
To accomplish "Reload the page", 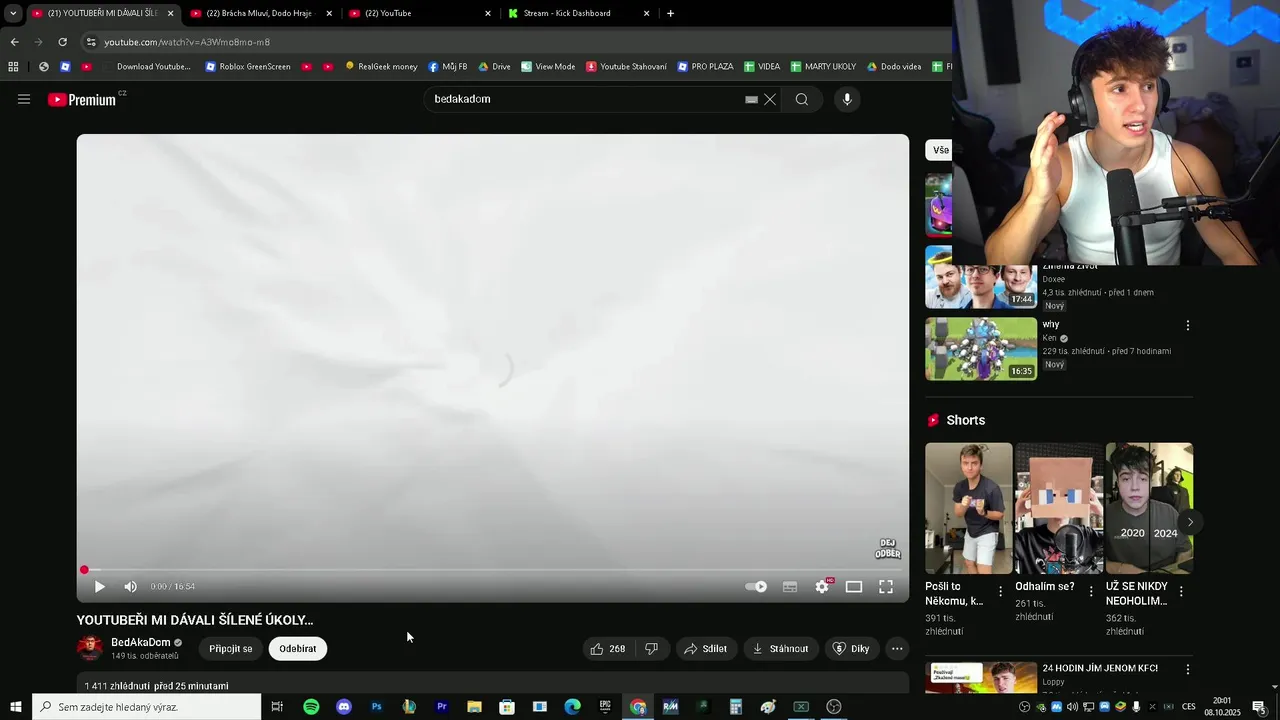I will click(62, 42).
